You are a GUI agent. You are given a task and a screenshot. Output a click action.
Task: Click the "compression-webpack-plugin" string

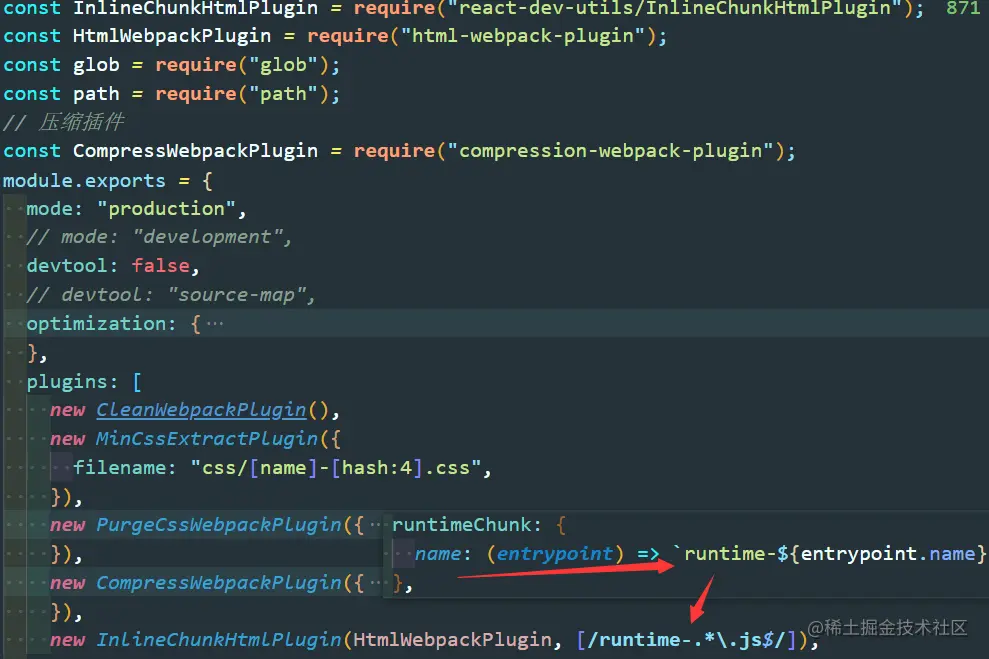610,151
